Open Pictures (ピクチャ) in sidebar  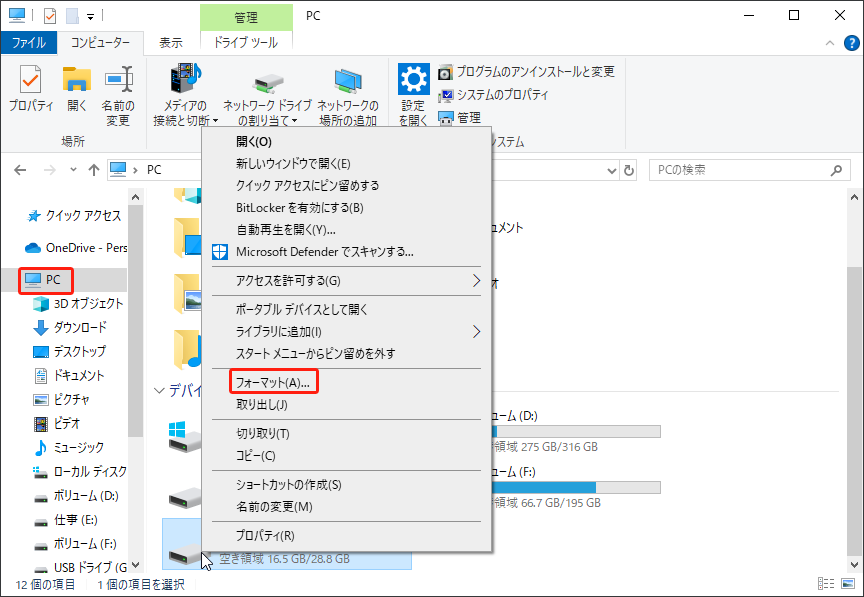click(62, 399)
